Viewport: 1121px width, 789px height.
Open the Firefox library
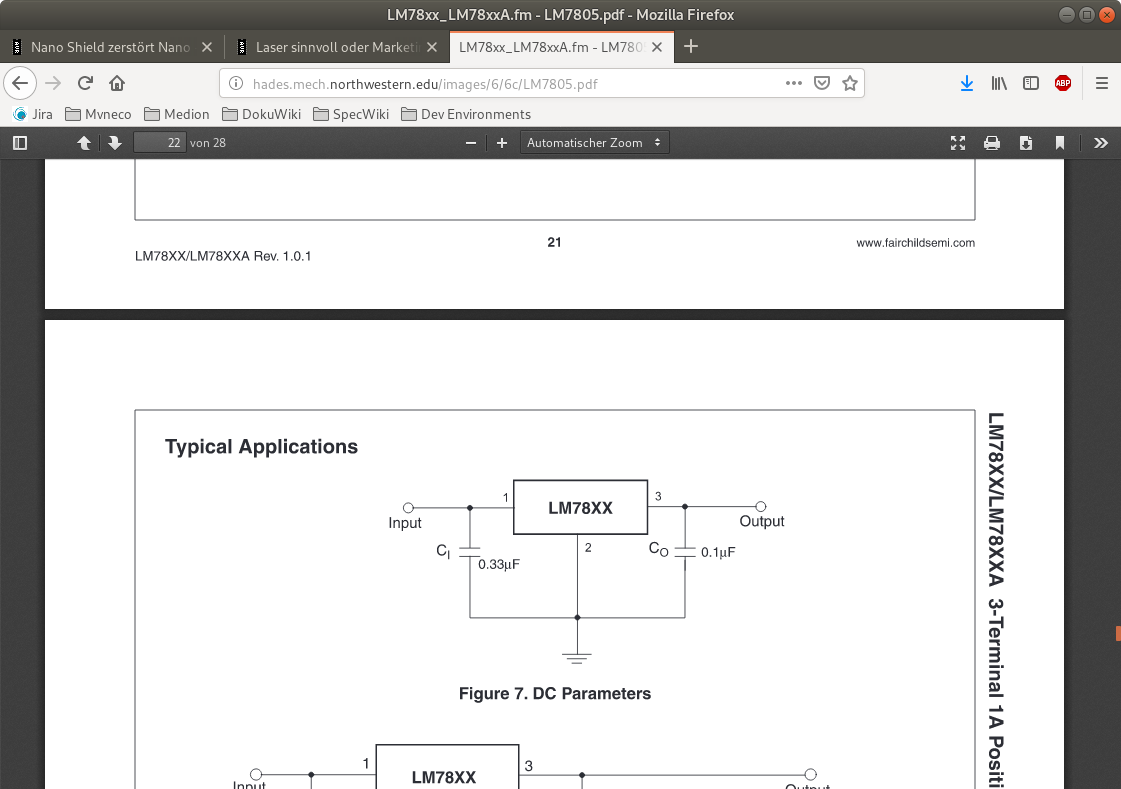999,84
